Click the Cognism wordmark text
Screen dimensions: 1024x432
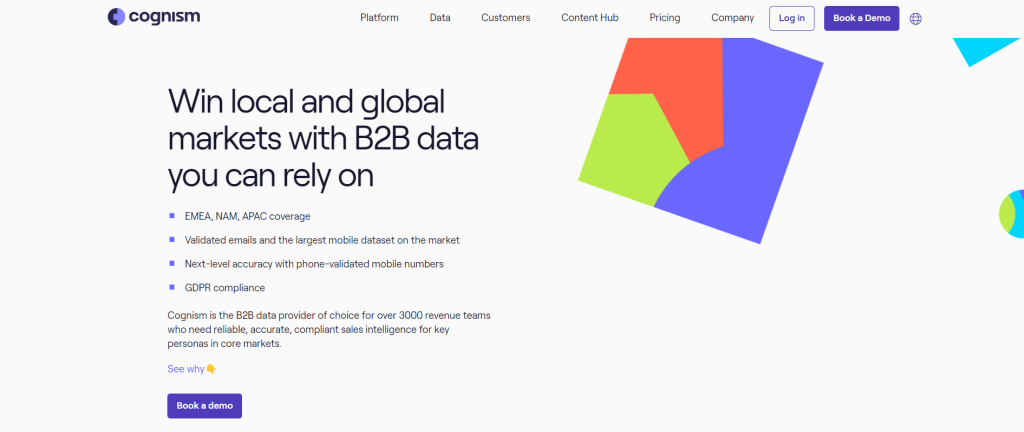tap(163, 17)
